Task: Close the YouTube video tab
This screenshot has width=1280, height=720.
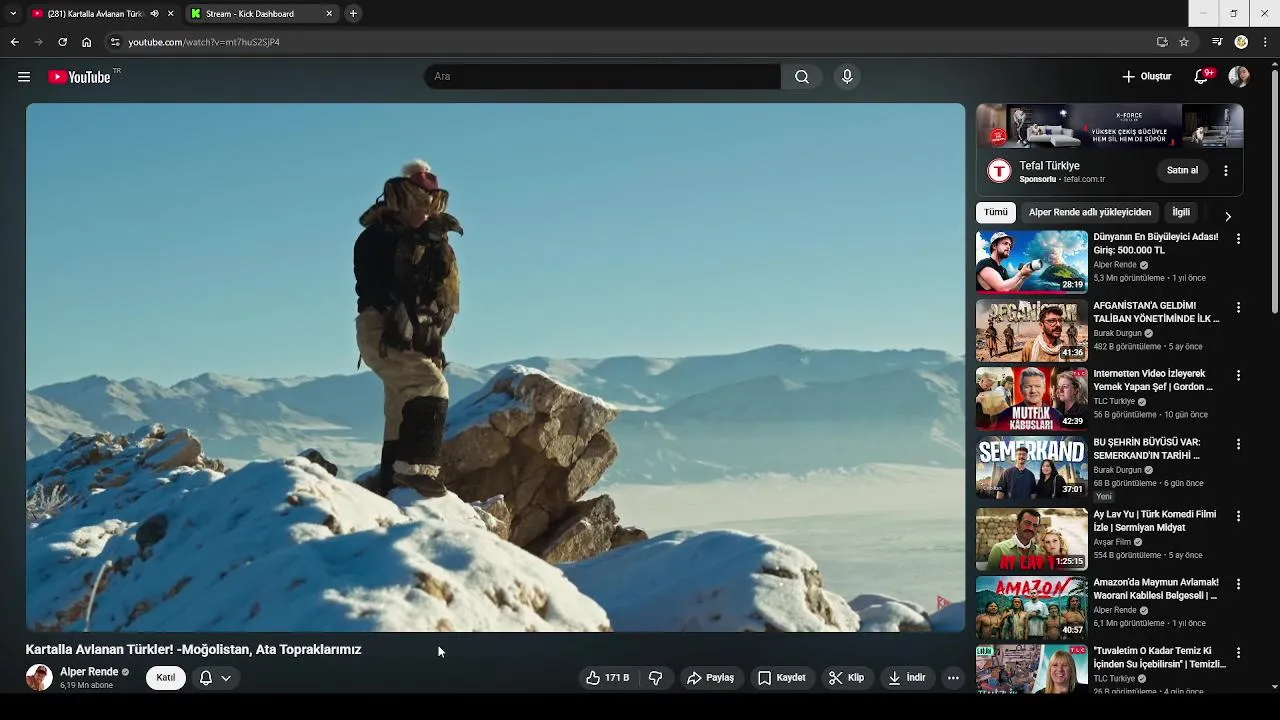Action: tap(170, 14)
